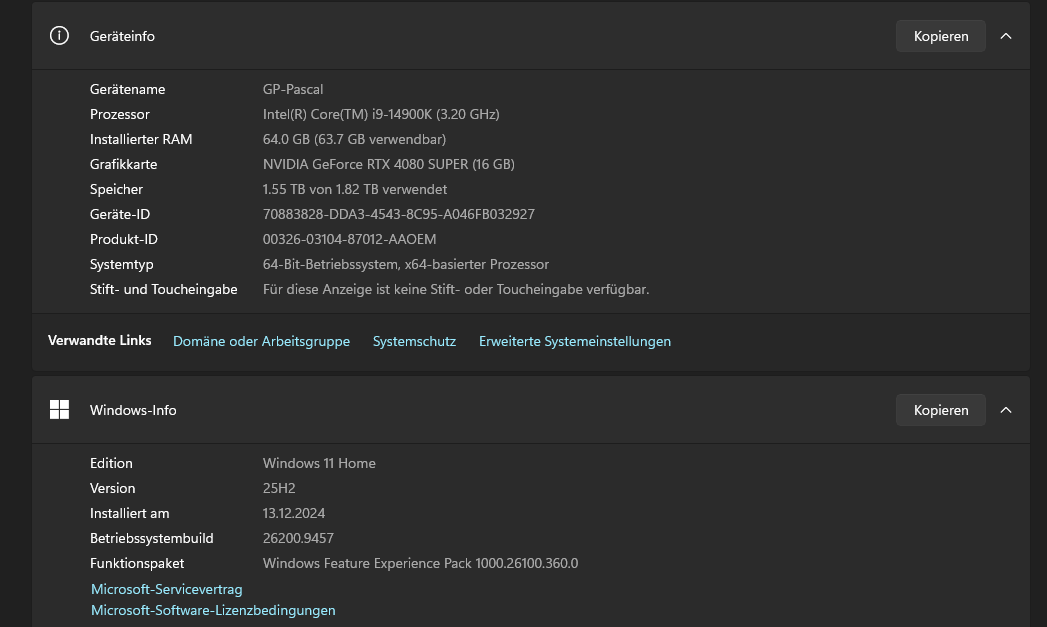Click the Funktionspaket Feature Experience Pack value
The image size is (1047, 627).
[420, 563]
